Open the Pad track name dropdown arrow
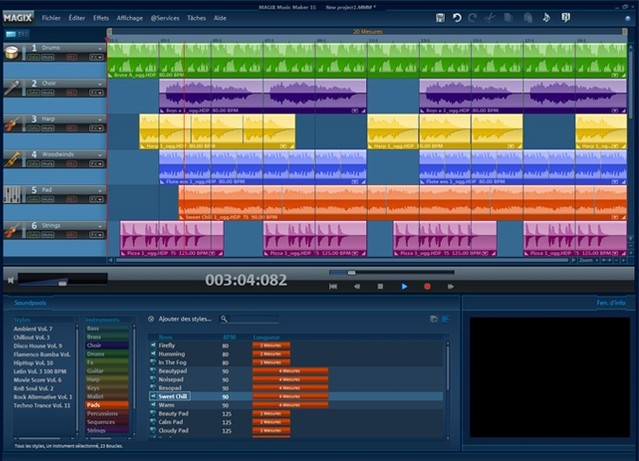639x461 pixels. (100, 191)
